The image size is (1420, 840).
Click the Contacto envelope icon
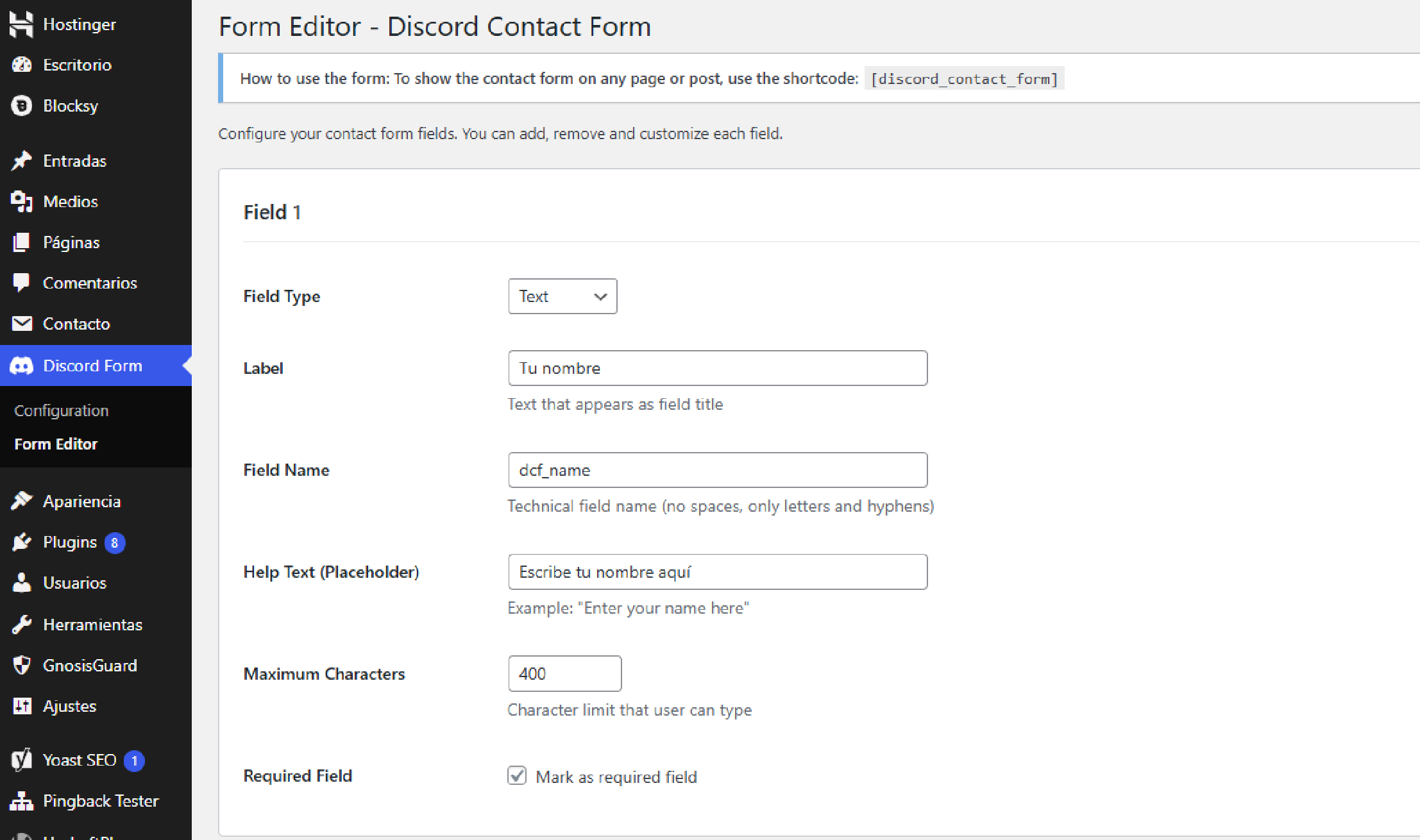coord(21,324)
